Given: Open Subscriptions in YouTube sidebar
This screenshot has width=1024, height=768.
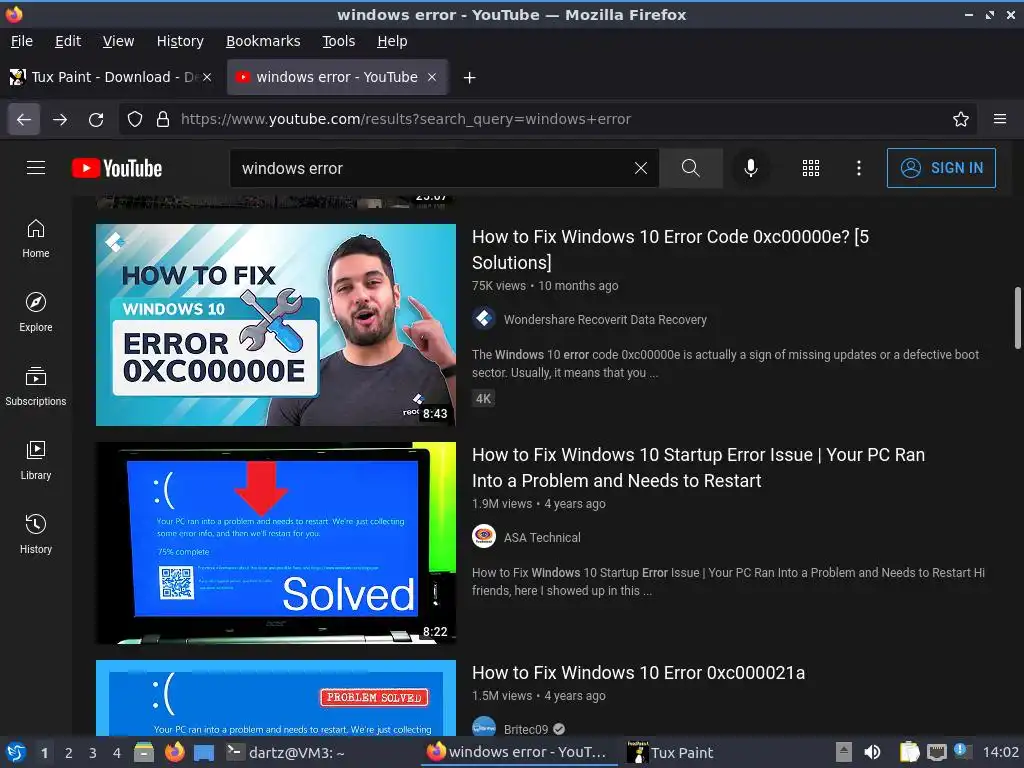Looking at the screenshot, I should tap(36, 387).
